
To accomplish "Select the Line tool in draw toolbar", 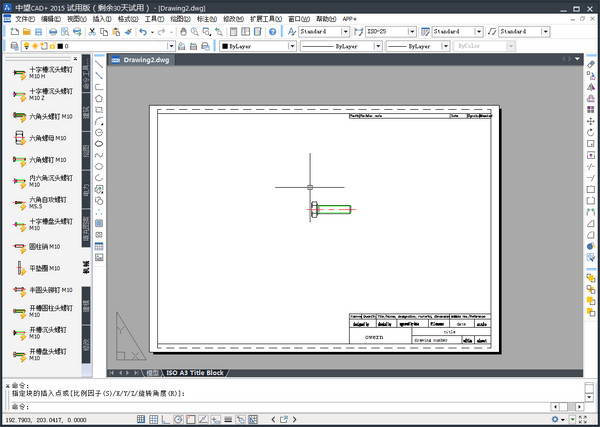I will 99,64.
